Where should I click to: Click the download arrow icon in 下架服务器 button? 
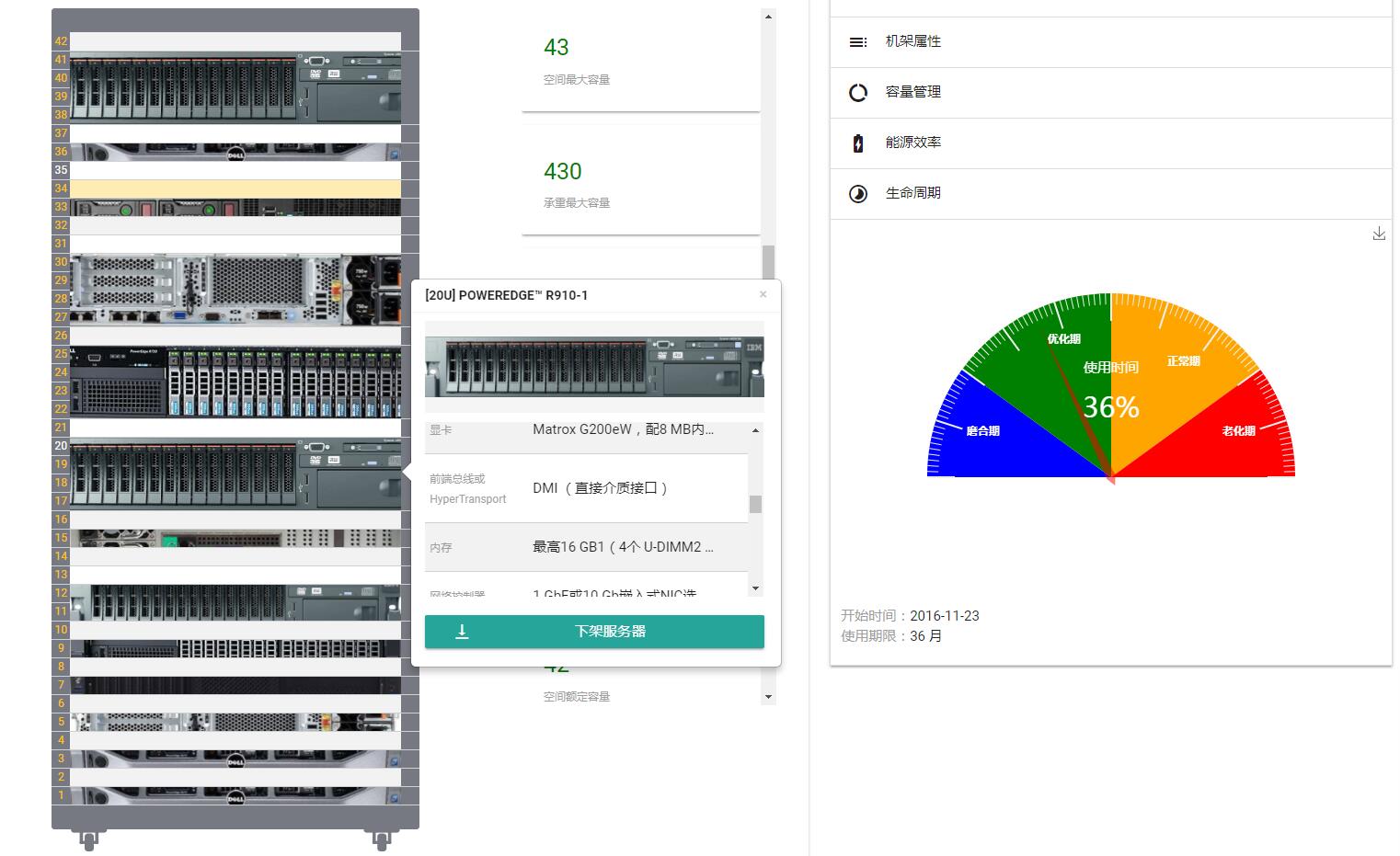tap(462, 632)
